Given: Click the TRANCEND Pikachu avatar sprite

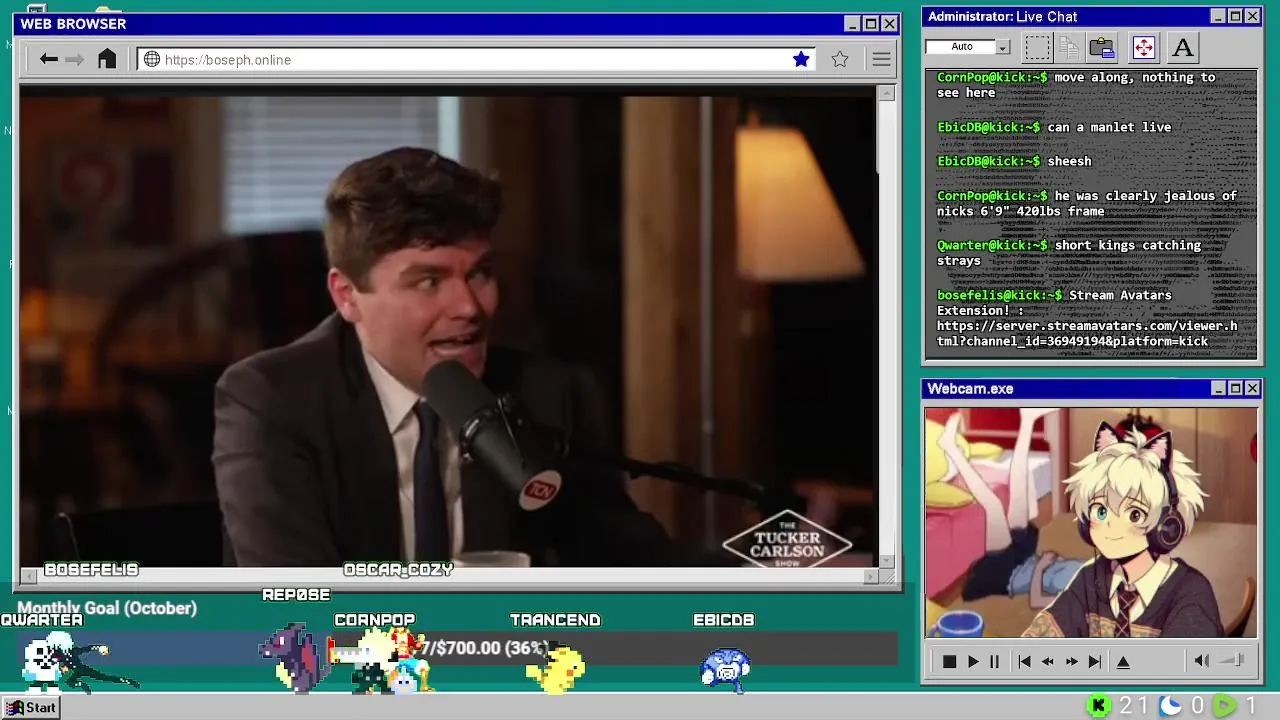Looking at the screenshot, I should click(x=555, y=668).
